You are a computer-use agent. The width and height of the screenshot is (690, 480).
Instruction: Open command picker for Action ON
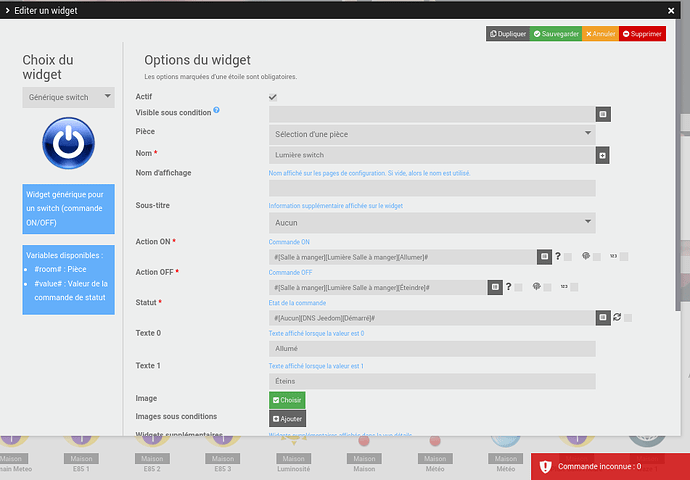pos(544,256)
